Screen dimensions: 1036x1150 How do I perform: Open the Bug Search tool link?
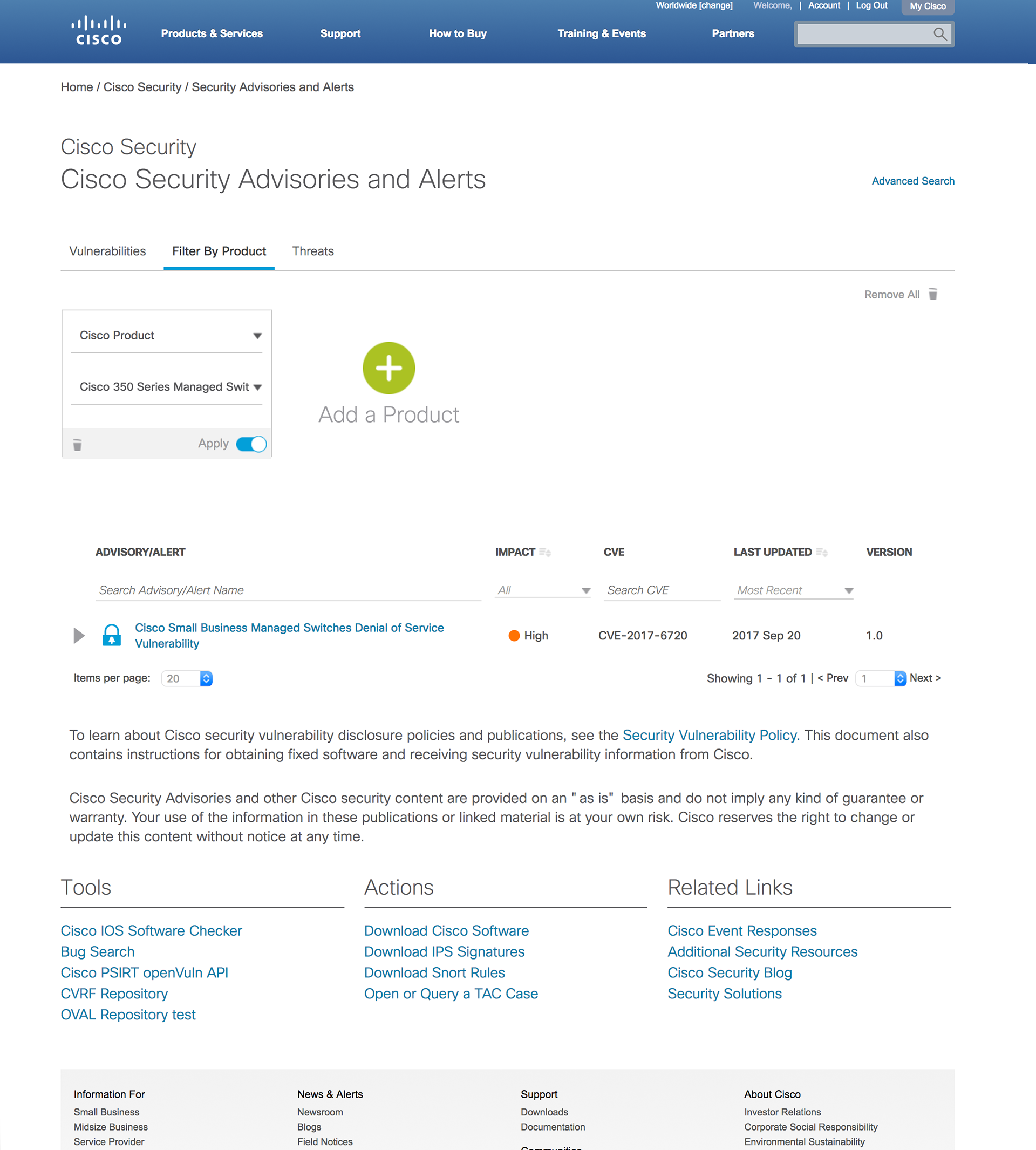click(98, 952)
